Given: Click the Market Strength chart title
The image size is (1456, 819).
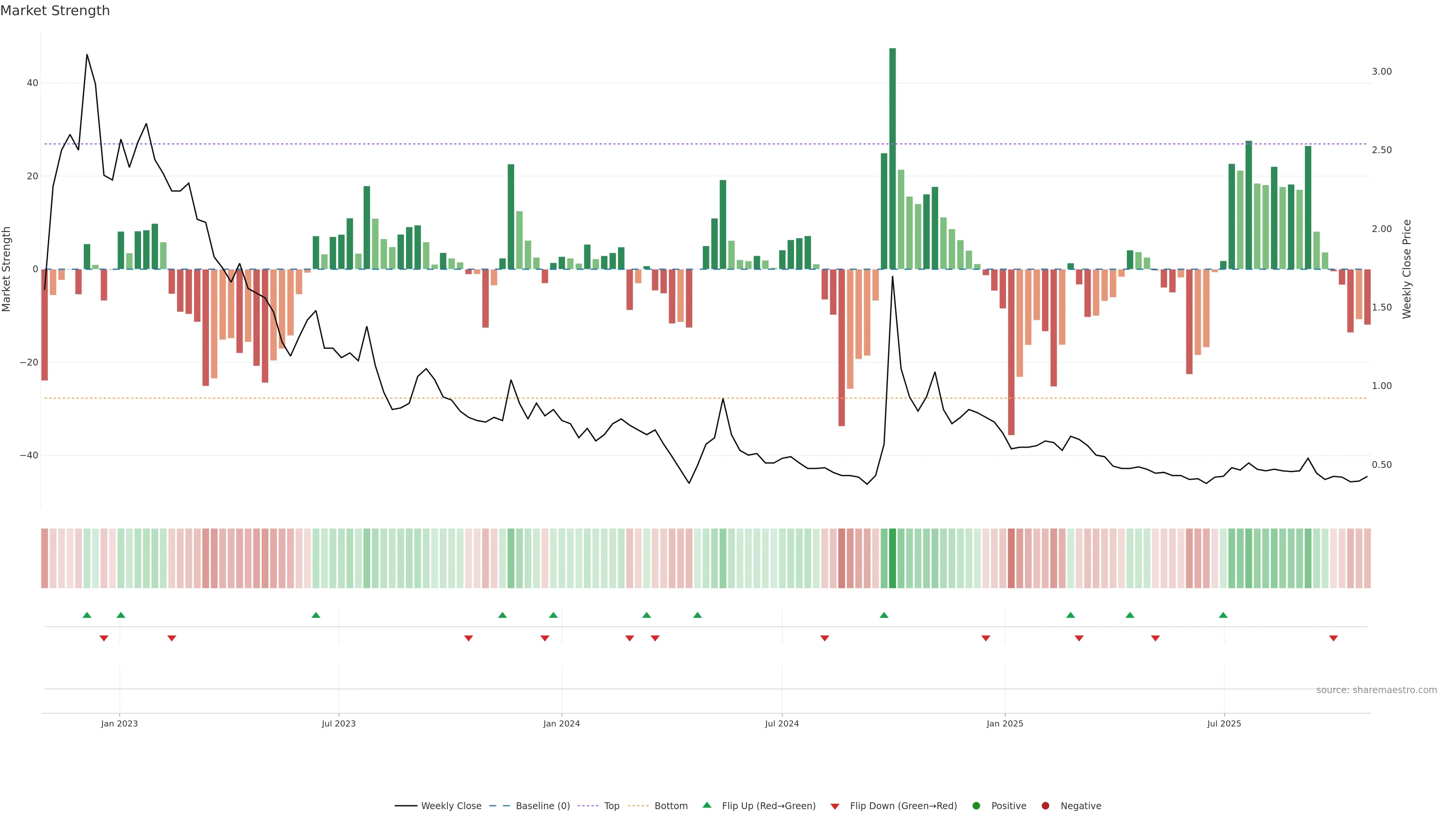Looking at the screenshot, I should (x=55, y=11).
